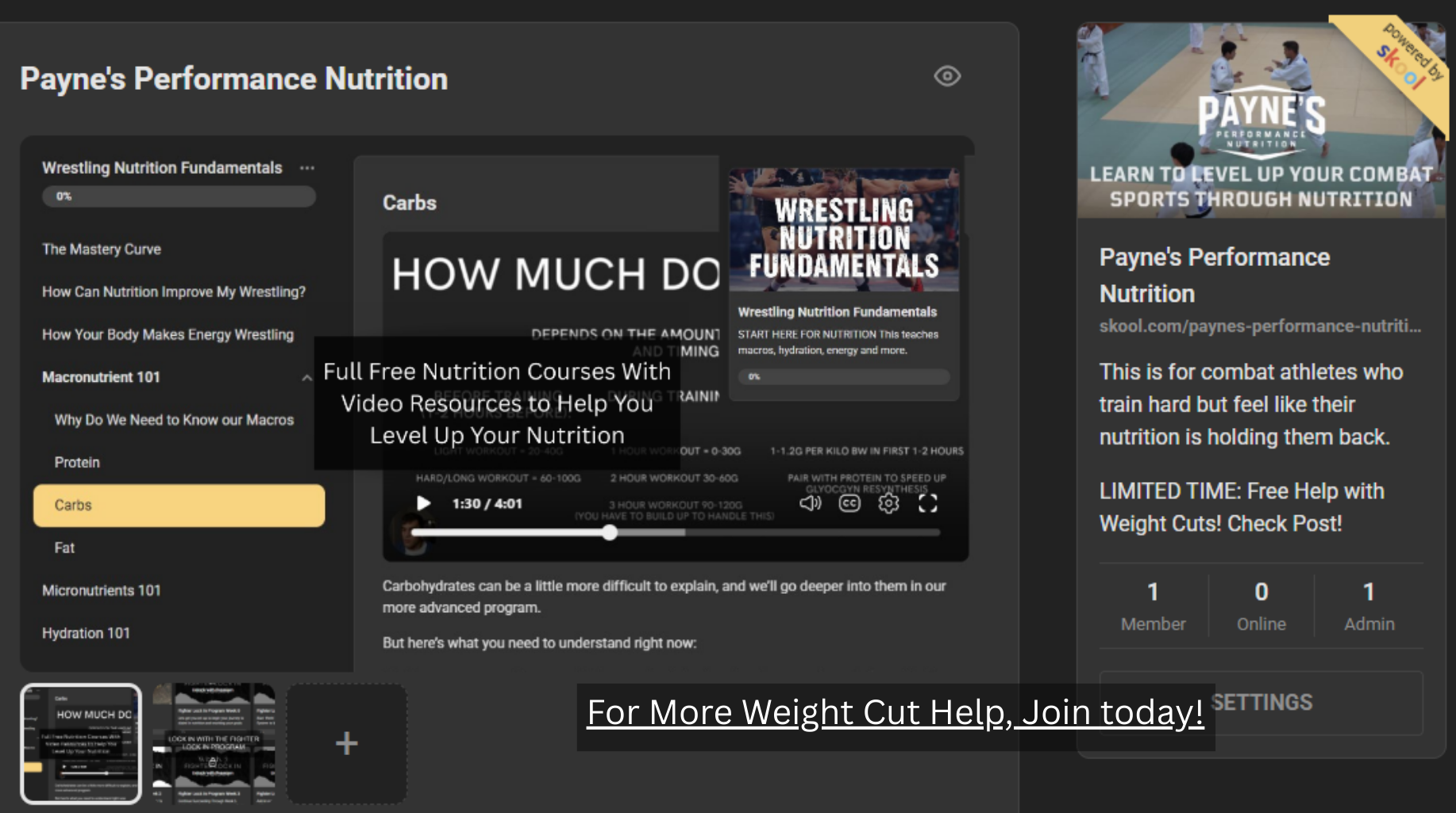Click the course card 0% progress bar
Screen dimensions: 1456x813
[844, 376]
